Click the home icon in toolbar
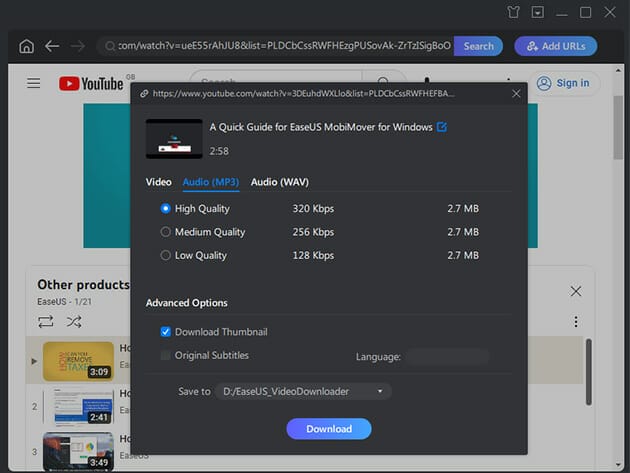The width and height of the screenshot is (630, 473). click(x=26, y=46)
